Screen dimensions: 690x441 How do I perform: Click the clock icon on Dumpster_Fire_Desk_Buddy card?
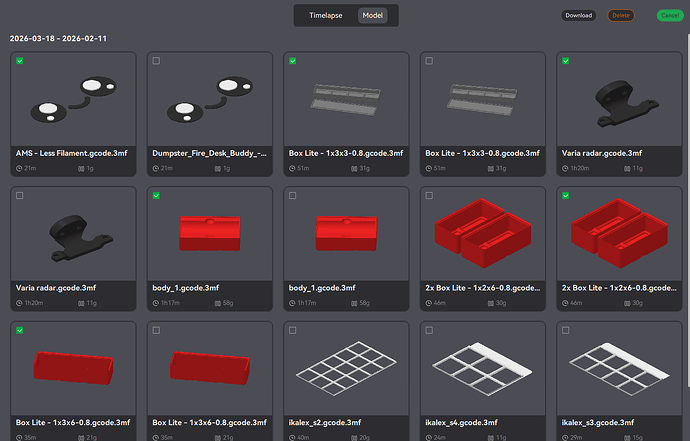[x=155, y=169]
